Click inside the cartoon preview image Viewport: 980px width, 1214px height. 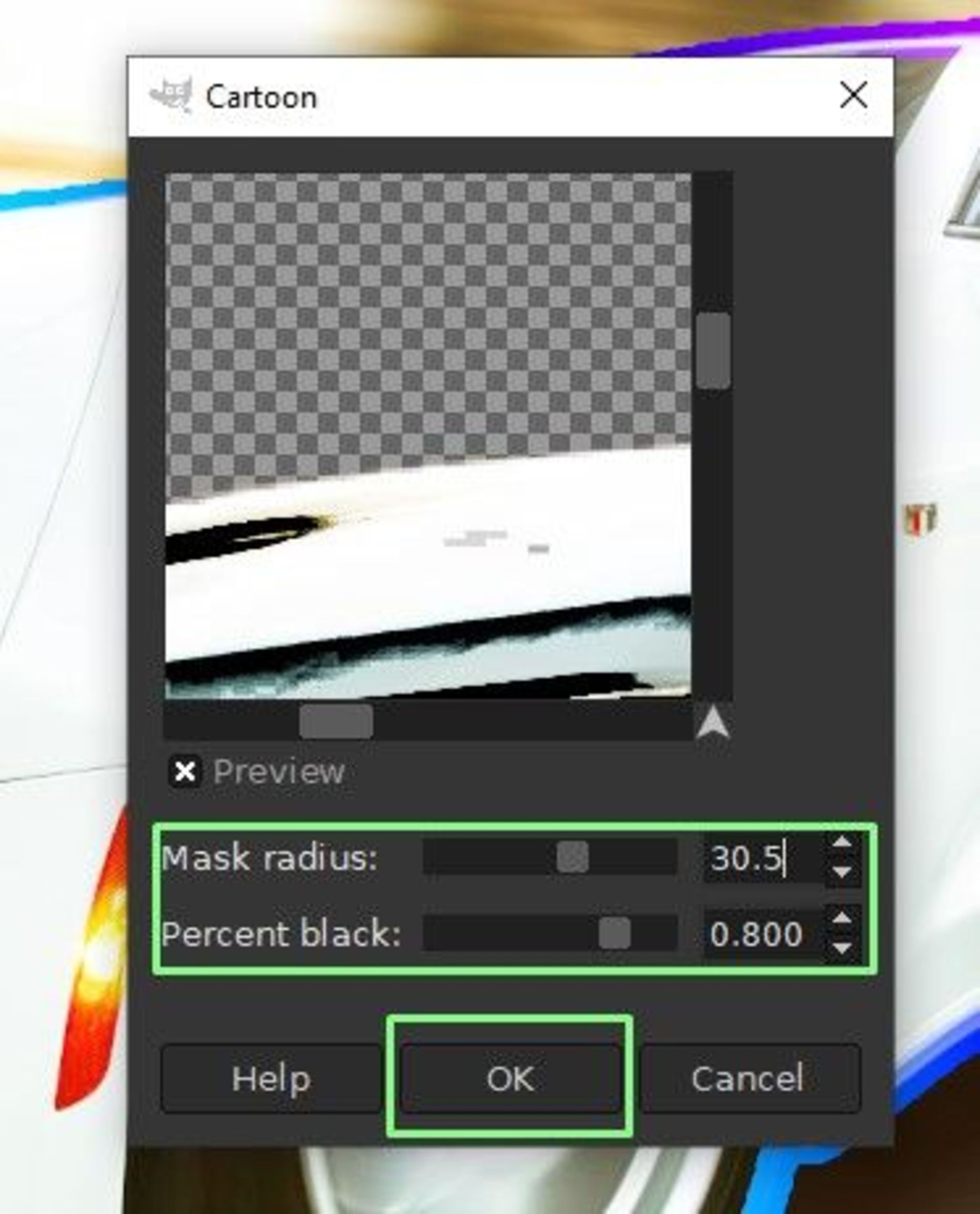[x=428, y=435]
